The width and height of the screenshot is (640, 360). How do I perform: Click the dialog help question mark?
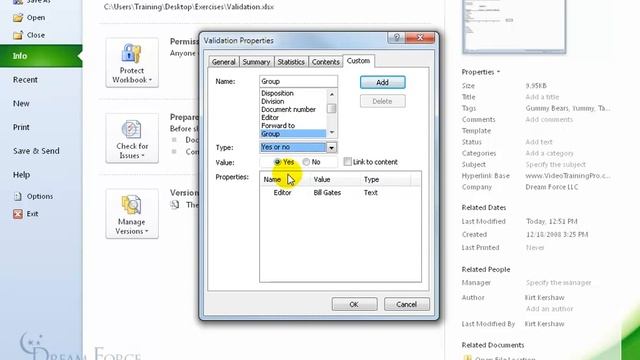point(396,38)
